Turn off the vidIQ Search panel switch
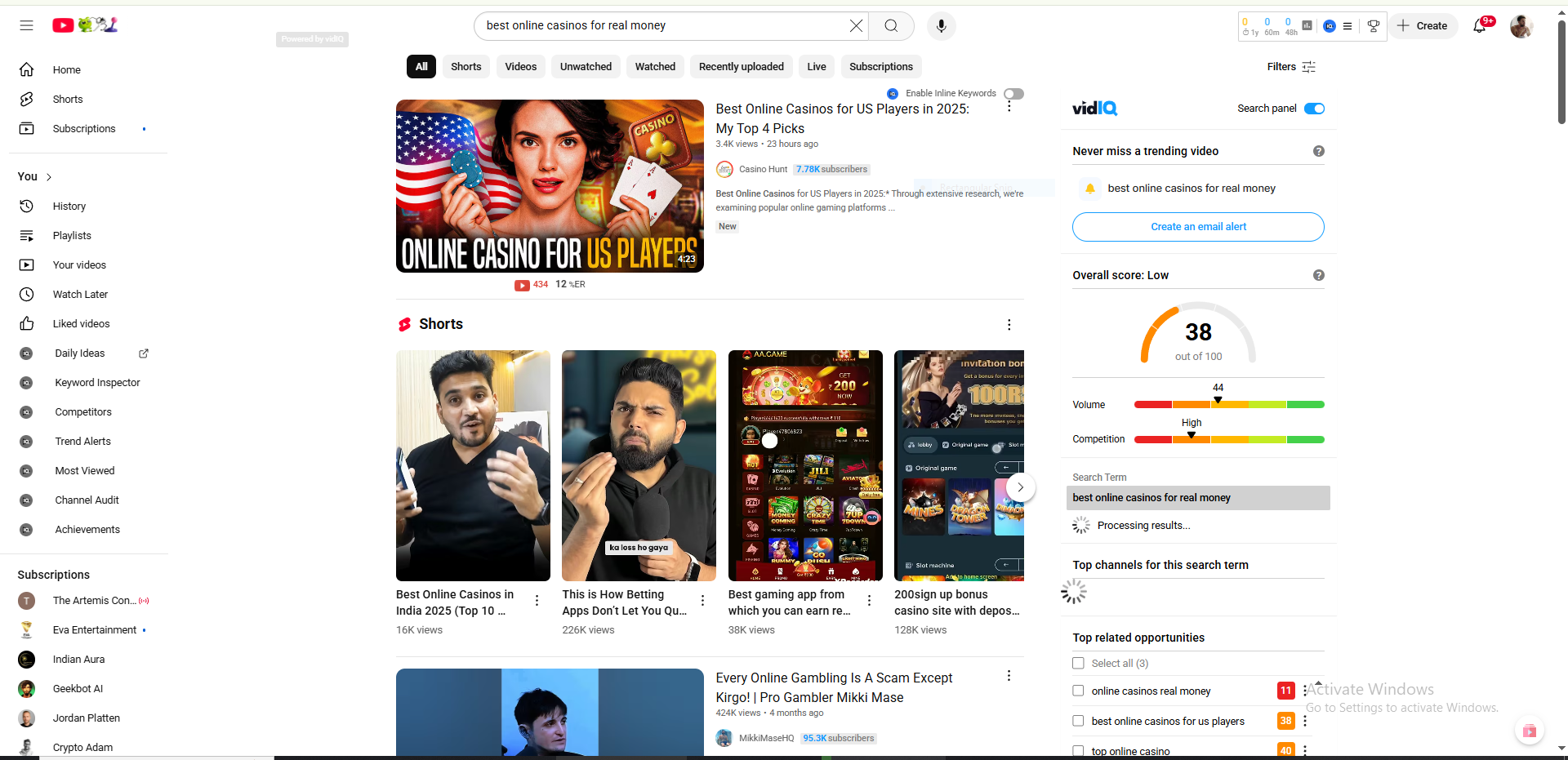The image size is (1568, 760). [x=1314, y=109]
